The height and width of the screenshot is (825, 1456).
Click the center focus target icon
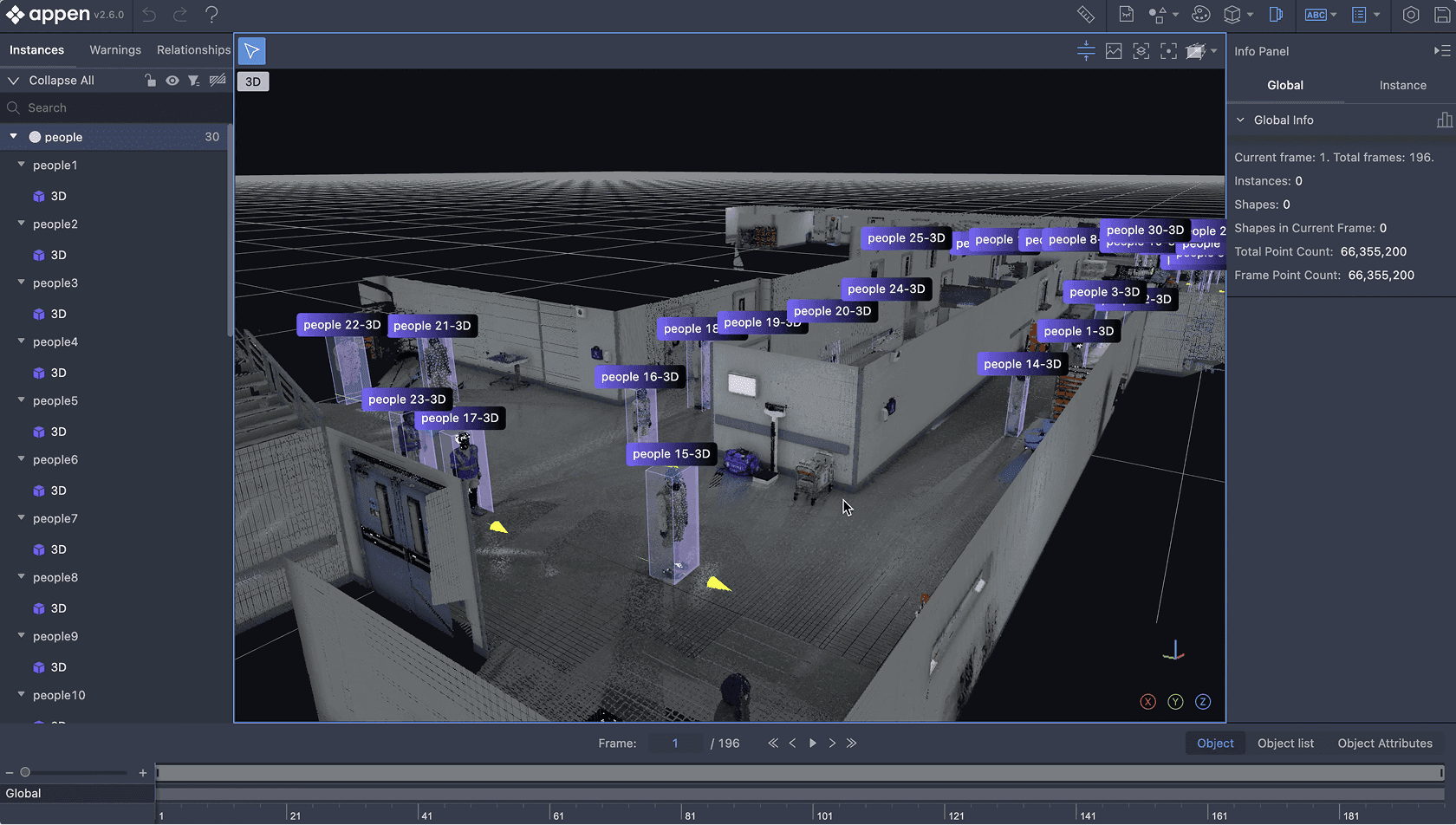[x=1168, y=51]
